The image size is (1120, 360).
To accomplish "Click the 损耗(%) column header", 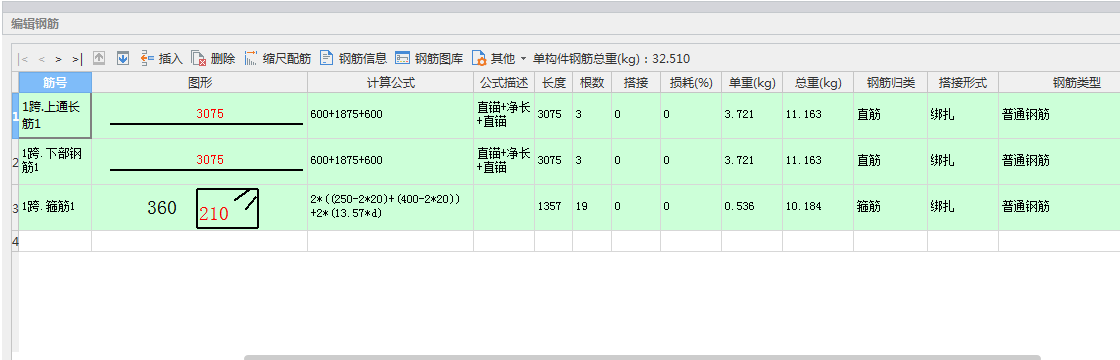I will point(691,82).
